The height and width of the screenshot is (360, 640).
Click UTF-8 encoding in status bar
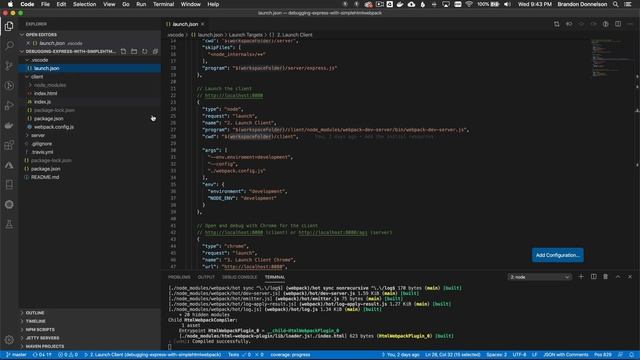click(x=519, y=355)
